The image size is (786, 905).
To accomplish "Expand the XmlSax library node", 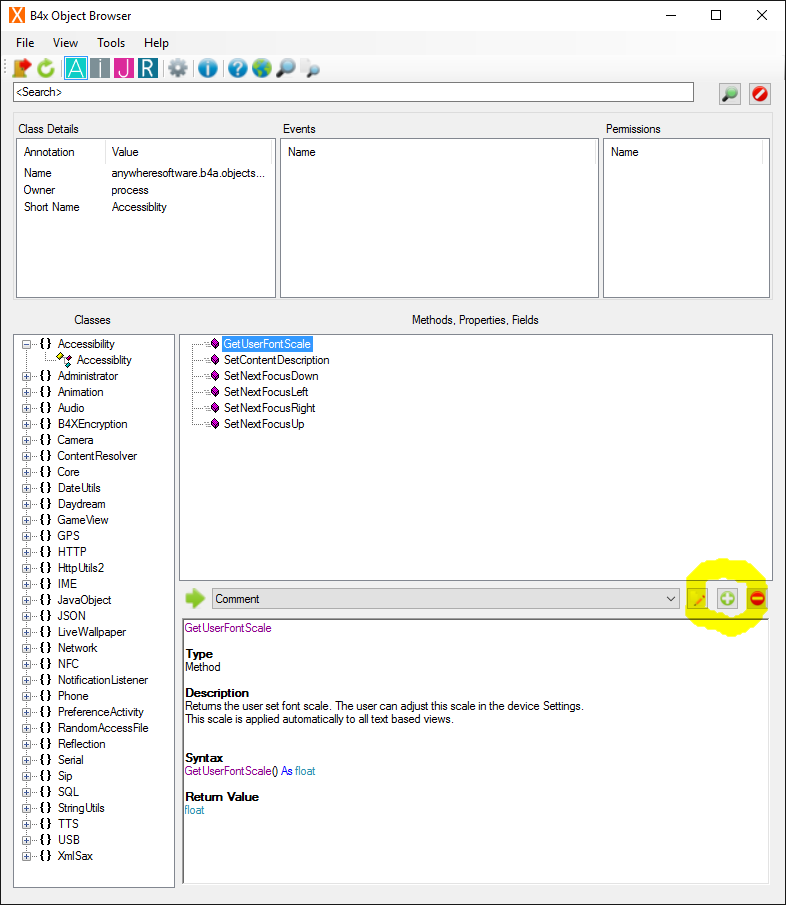I will [26, 857].
